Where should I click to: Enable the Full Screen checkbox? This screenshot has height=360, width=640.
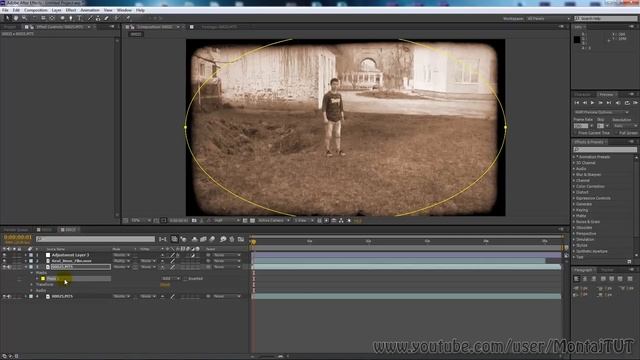617,133
